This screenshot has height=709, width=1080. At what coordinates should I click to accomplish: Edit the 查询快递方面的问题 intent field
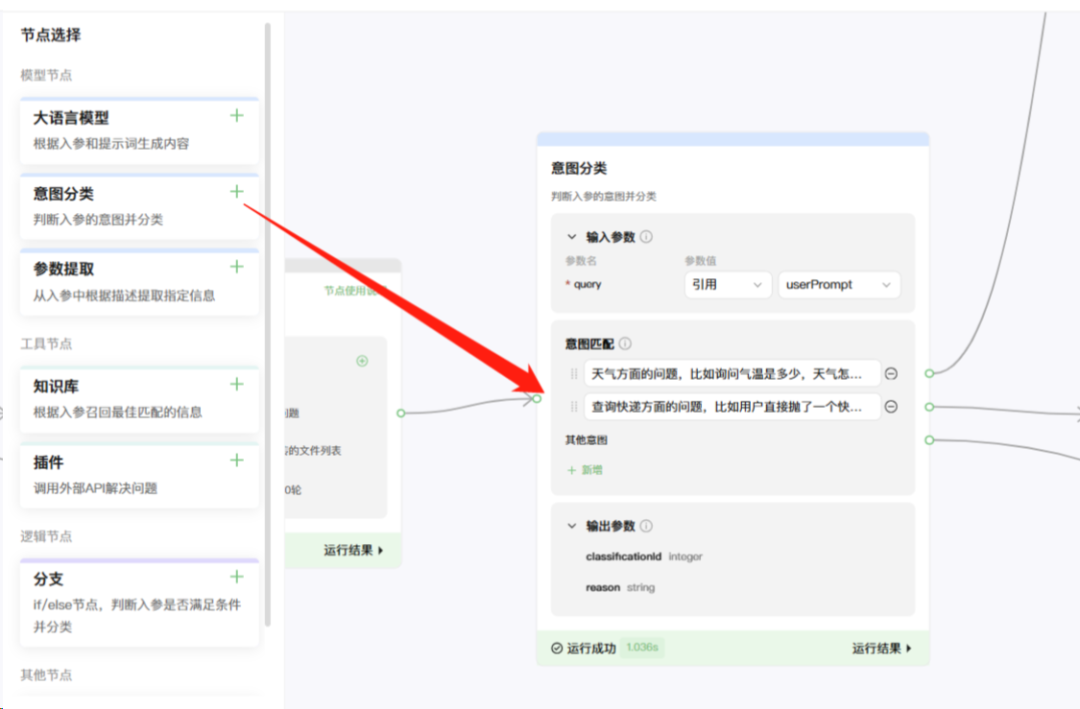pos(732,407)
